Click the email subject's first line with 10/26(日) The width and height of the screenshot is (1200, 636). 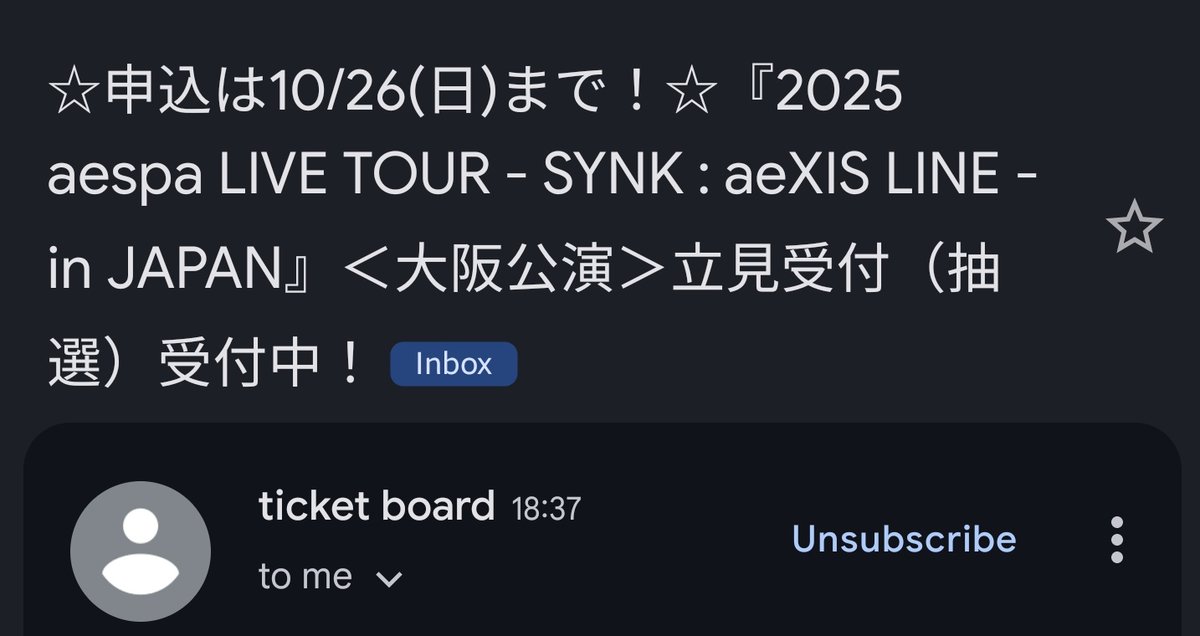[476, 94]
